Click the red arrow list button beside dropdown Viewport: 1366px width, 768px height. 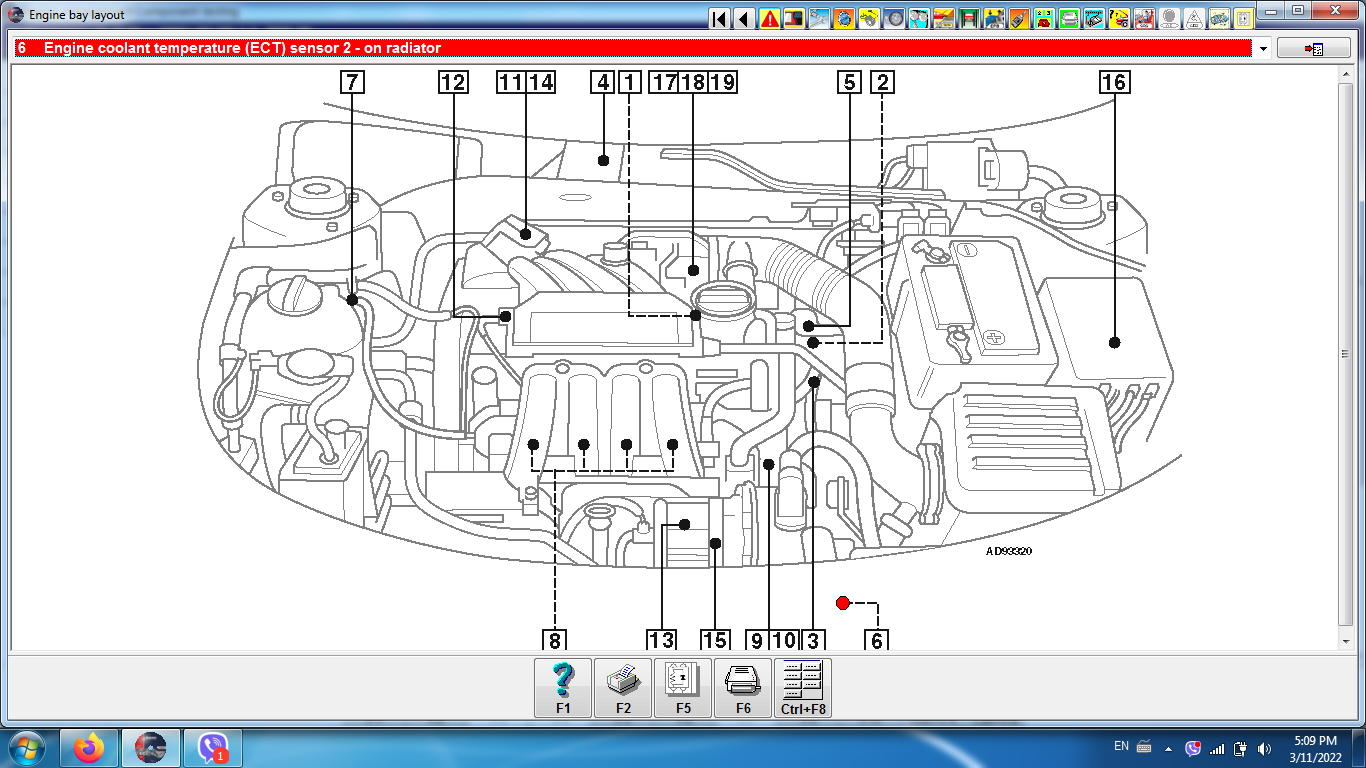click(x=1313, y=48)
